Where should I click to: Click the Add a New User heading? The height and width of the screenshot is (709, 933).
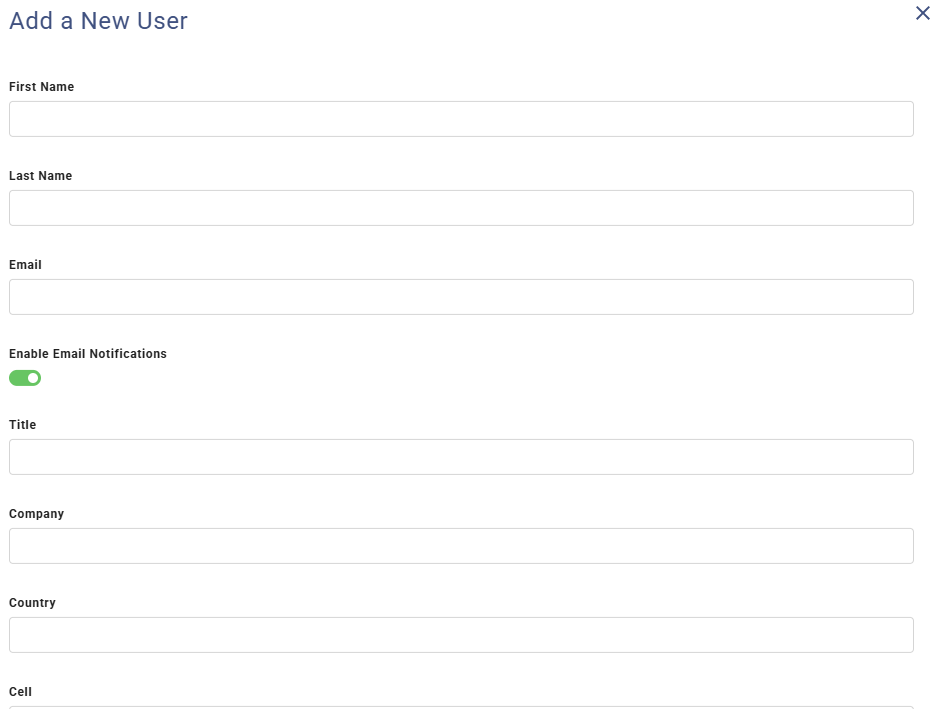[97, 20]
